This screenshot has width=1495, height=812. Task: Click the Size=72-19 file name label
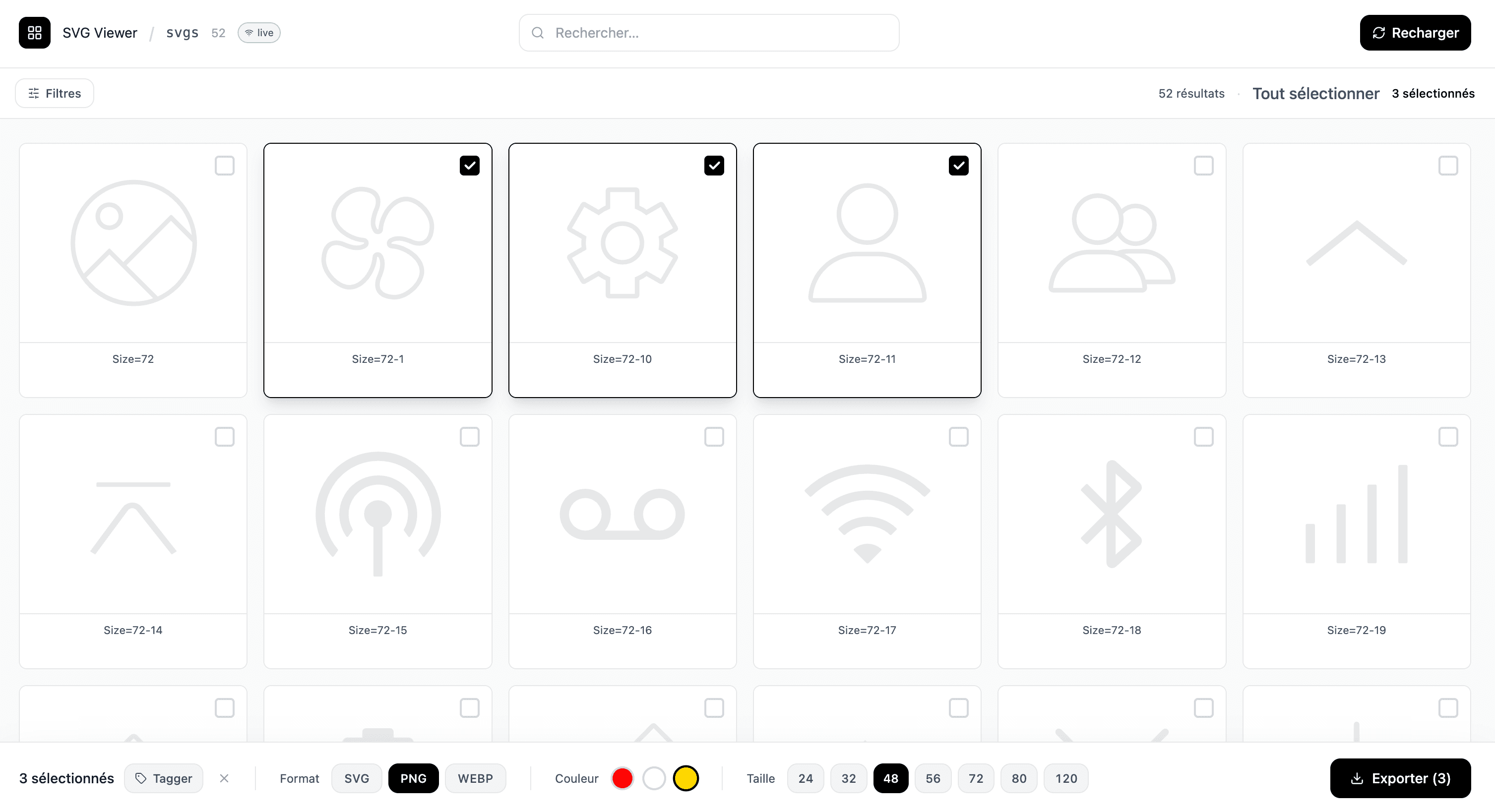(1356, 630)
